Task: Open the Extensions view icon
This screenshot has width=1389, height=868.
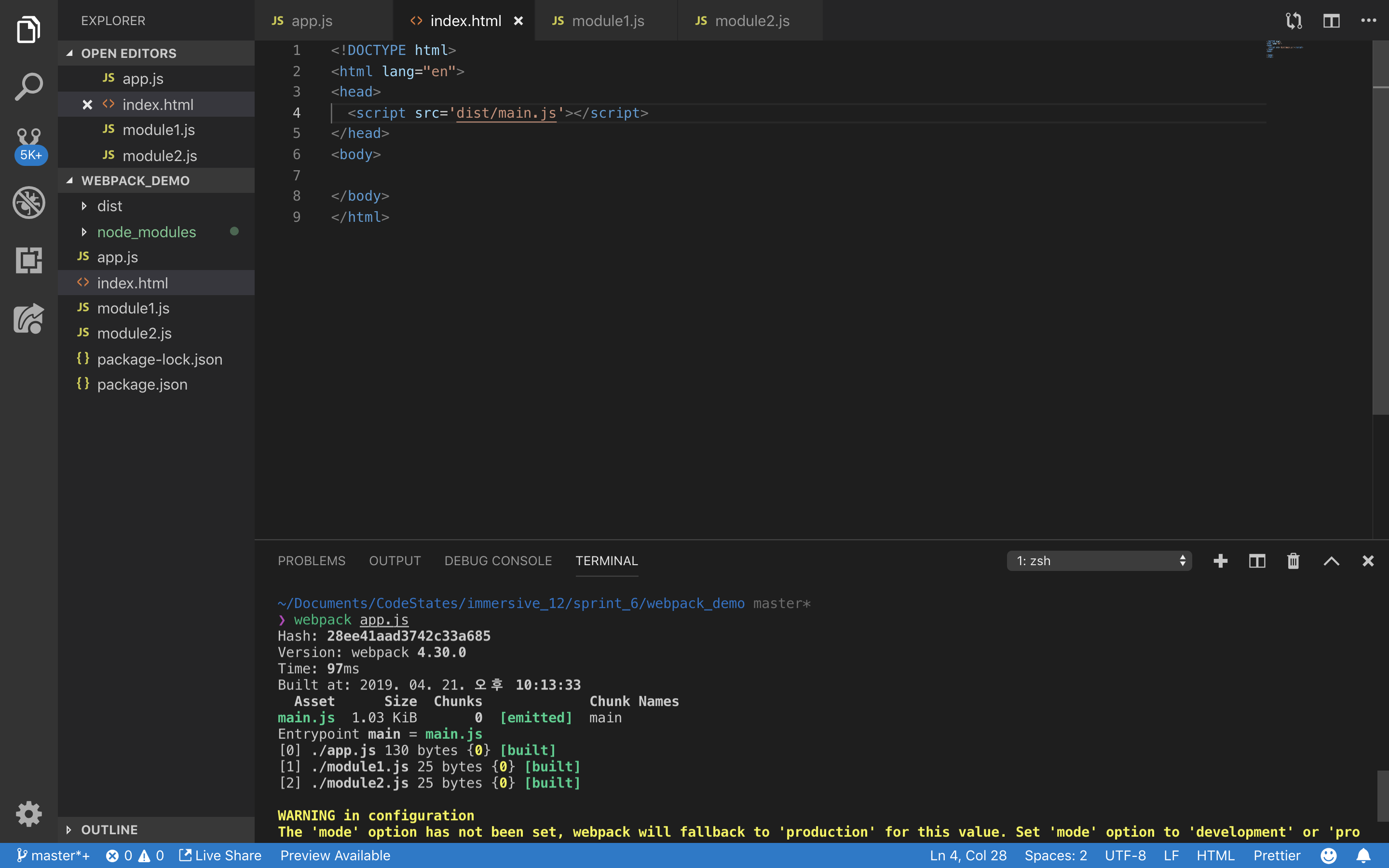Action: pyautogui.click(x=29, y=260)
